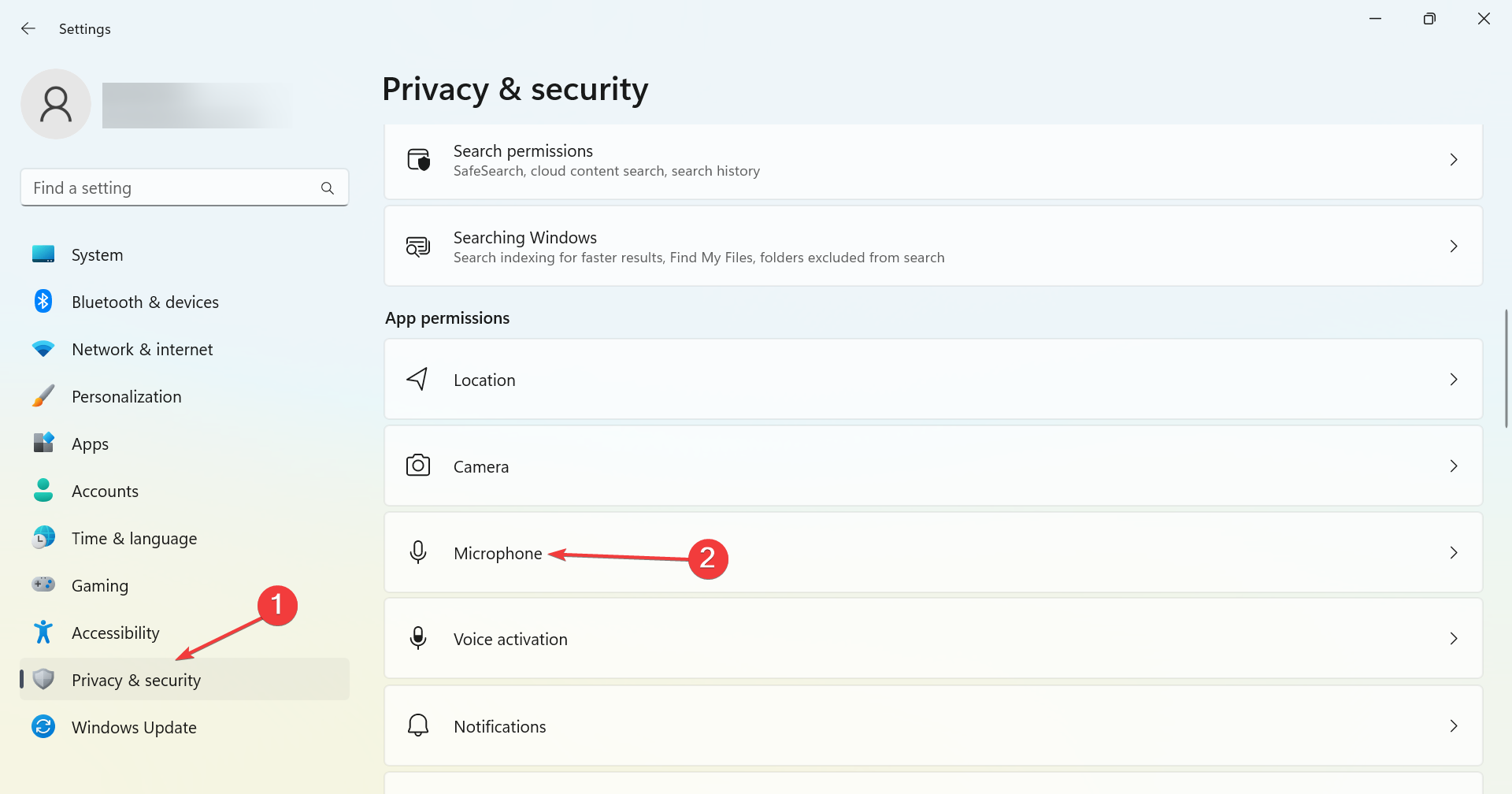This screenshot has width=1512, height=794.
Task: Expand Searching Windows using right chevron
Action: tap(1454, 247)
